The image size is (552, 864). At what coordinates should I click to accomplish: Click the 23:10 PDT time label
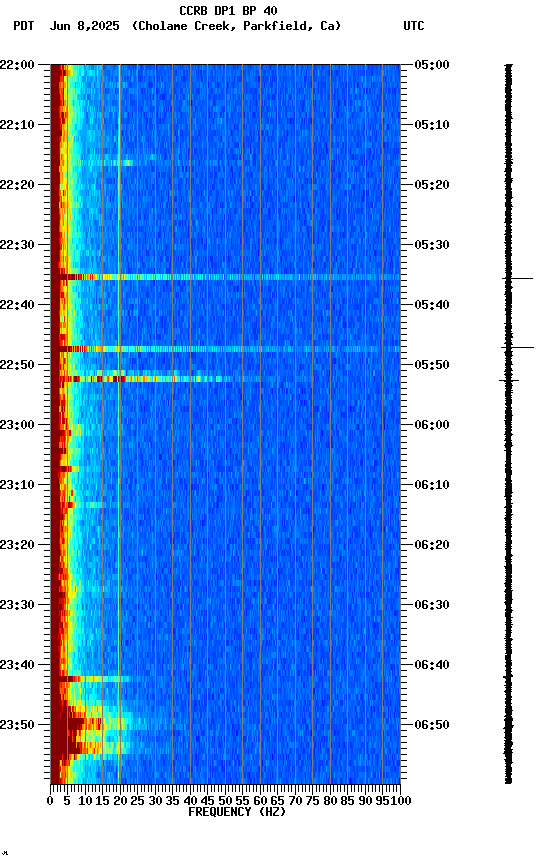(x=17, y=485)
